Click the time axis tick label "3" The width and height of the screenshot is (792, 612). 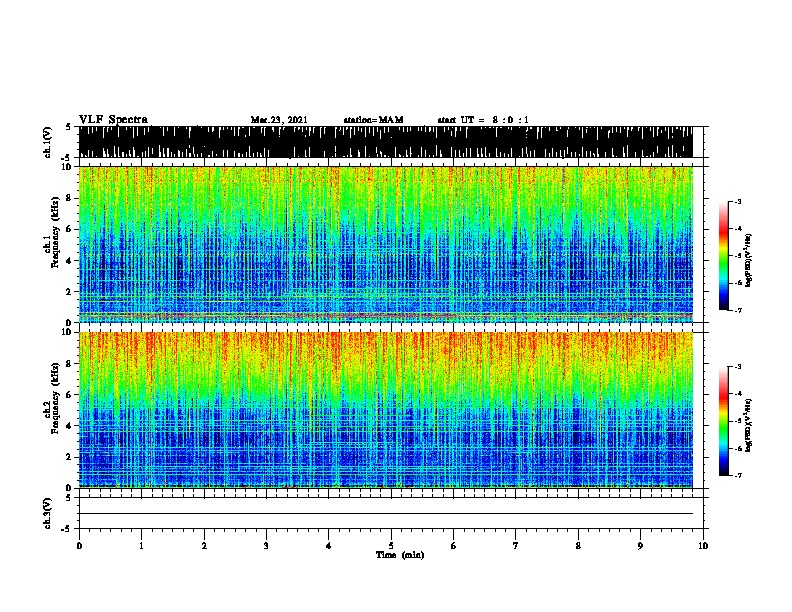point(266,546)
